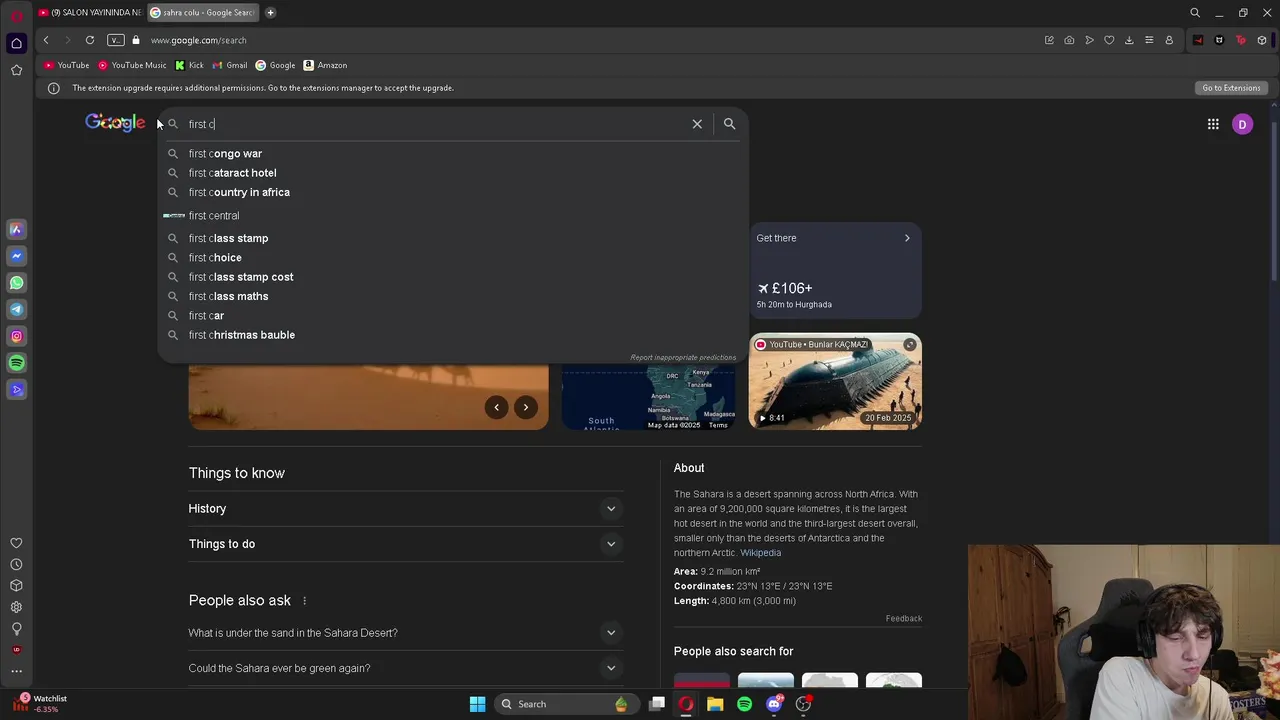Select the sahra colu Google Search tab
This screenshot has width=1280, height=720.
[x=203, y=13]
